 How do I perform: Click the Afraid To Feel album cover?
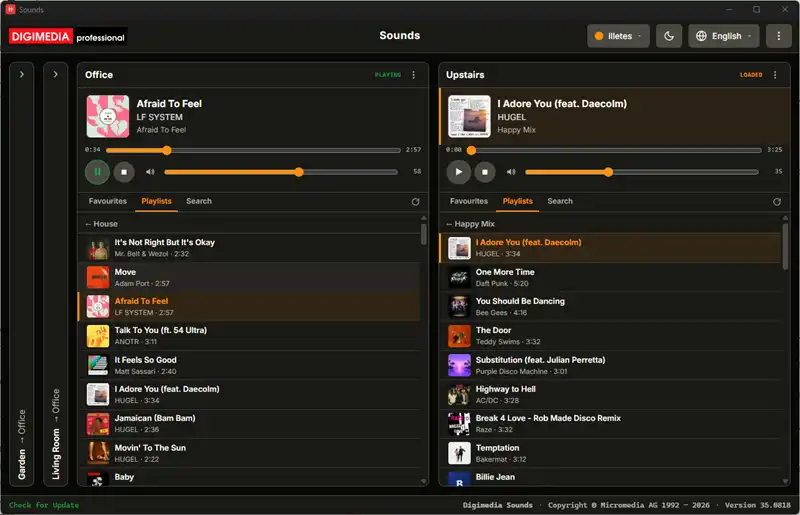(108, 116)
